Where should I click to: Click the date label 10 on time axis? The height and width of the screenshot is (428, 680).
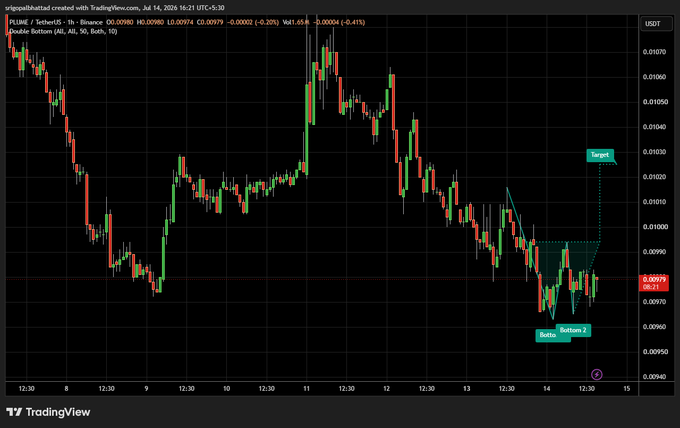click(x=226, y=389)
